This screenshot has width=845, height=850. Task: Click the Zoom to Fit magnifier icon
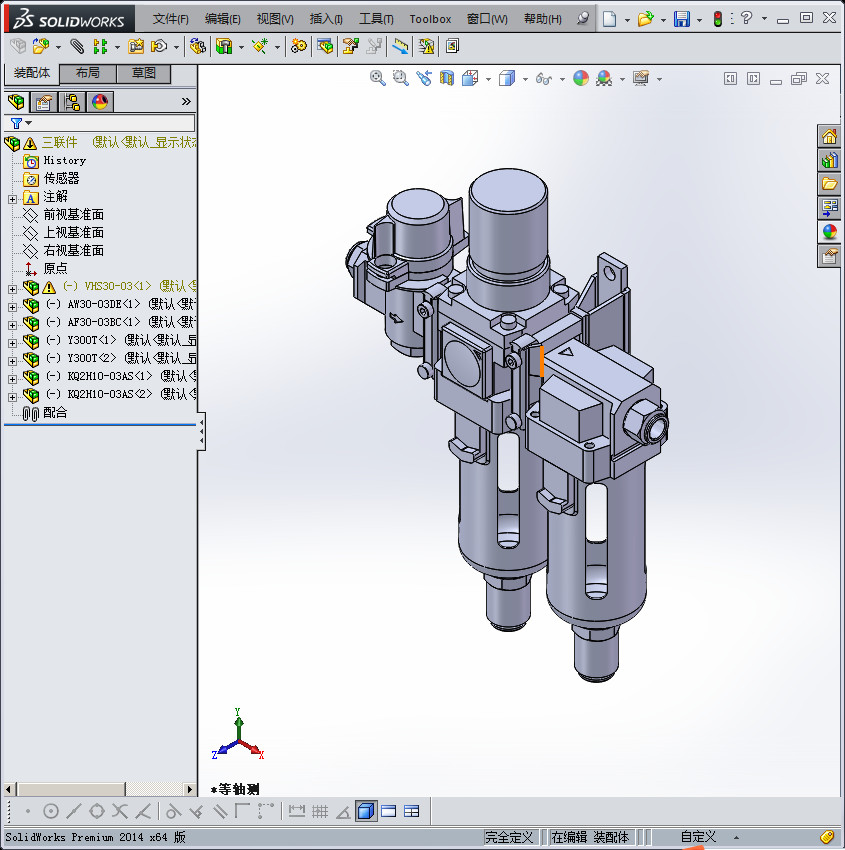click(x=378, y=78)
